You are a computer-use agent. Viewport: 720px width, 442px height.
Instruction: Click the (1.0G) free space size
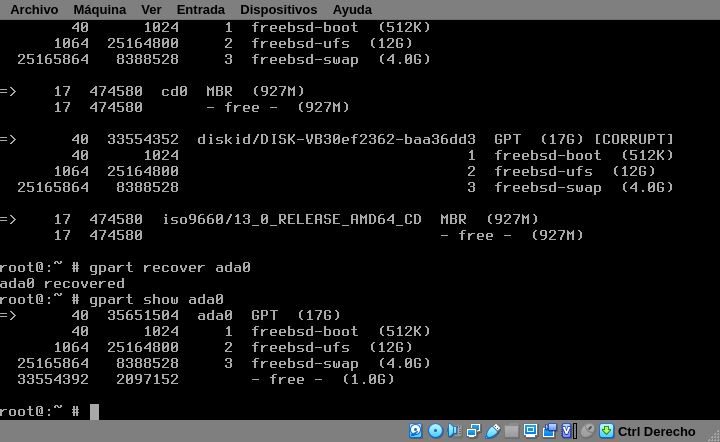(368, 380)
